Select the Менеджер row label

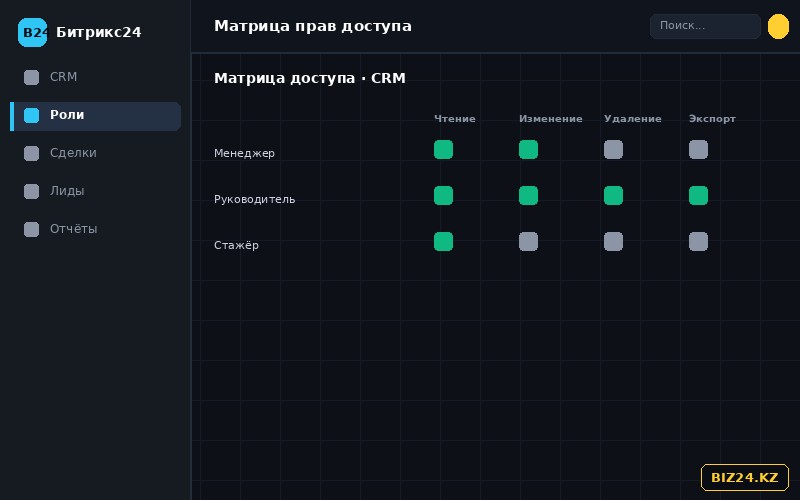244,153
